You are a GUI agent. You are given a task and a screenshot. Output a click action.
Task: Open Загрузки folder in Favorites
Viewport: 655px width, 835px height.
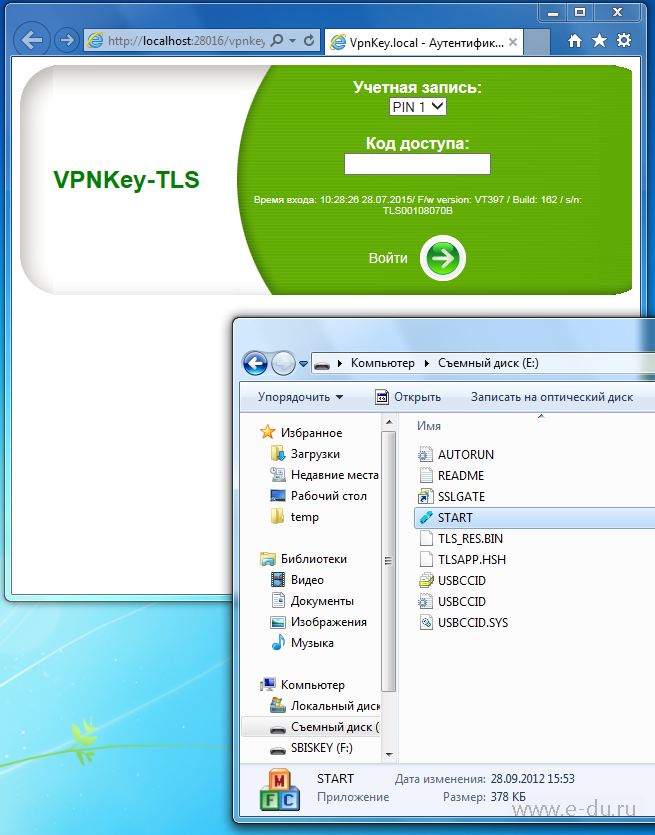pyautogui.click(x=315, y=454)
